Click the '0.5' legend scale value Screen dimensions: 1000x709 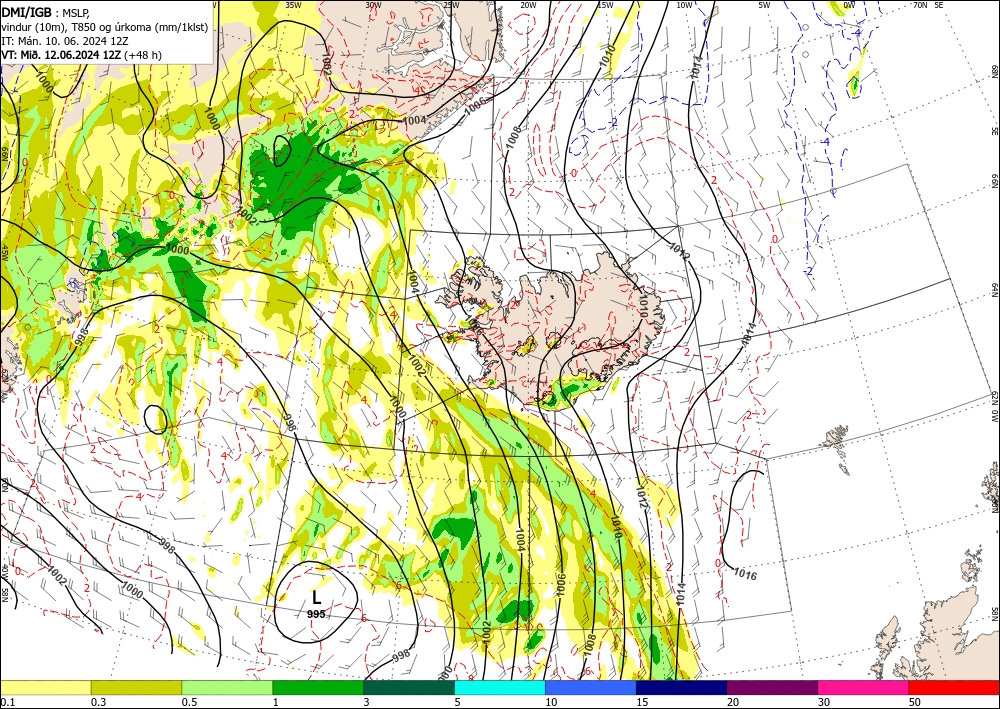189,702
